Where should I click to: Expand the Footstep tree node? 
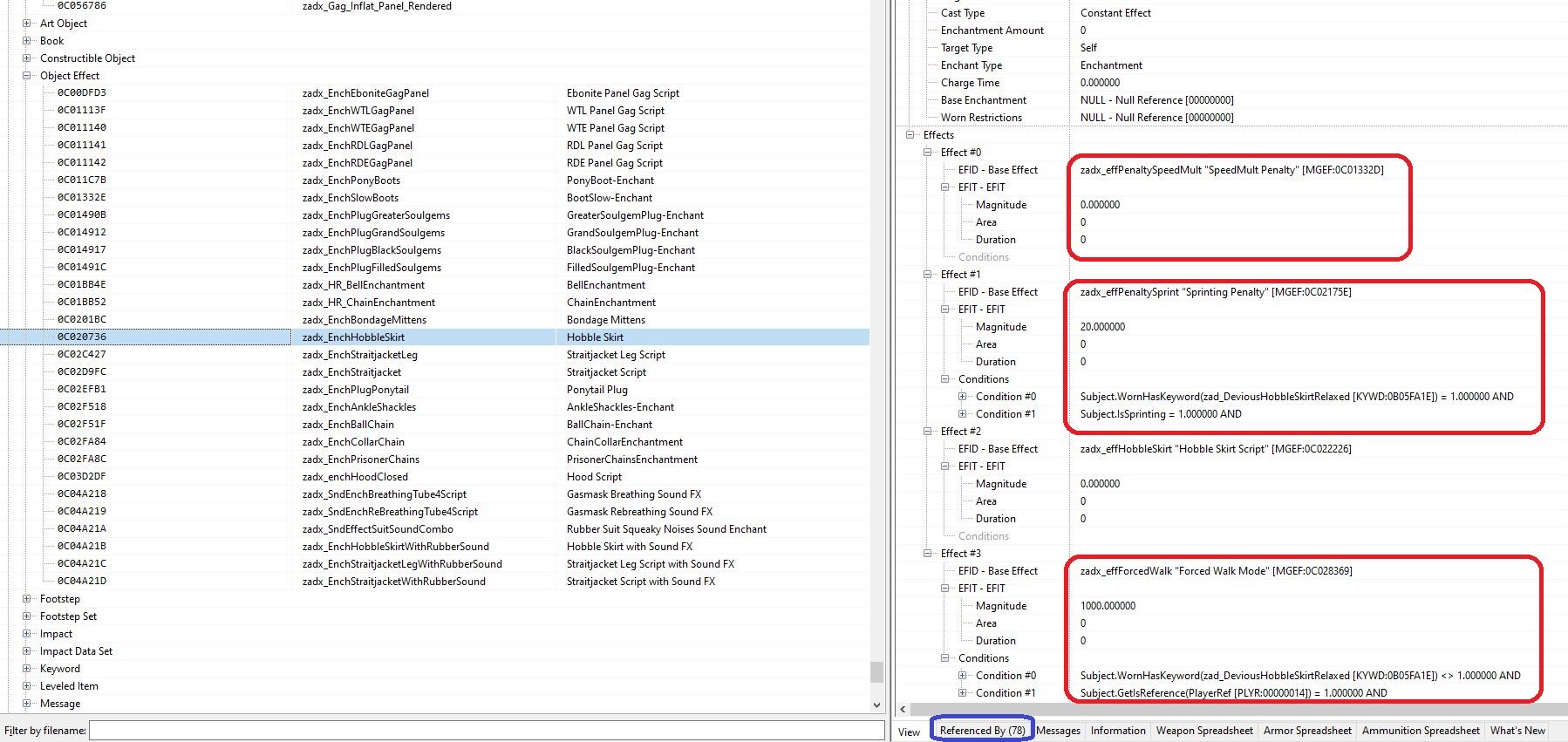(27, 599)
